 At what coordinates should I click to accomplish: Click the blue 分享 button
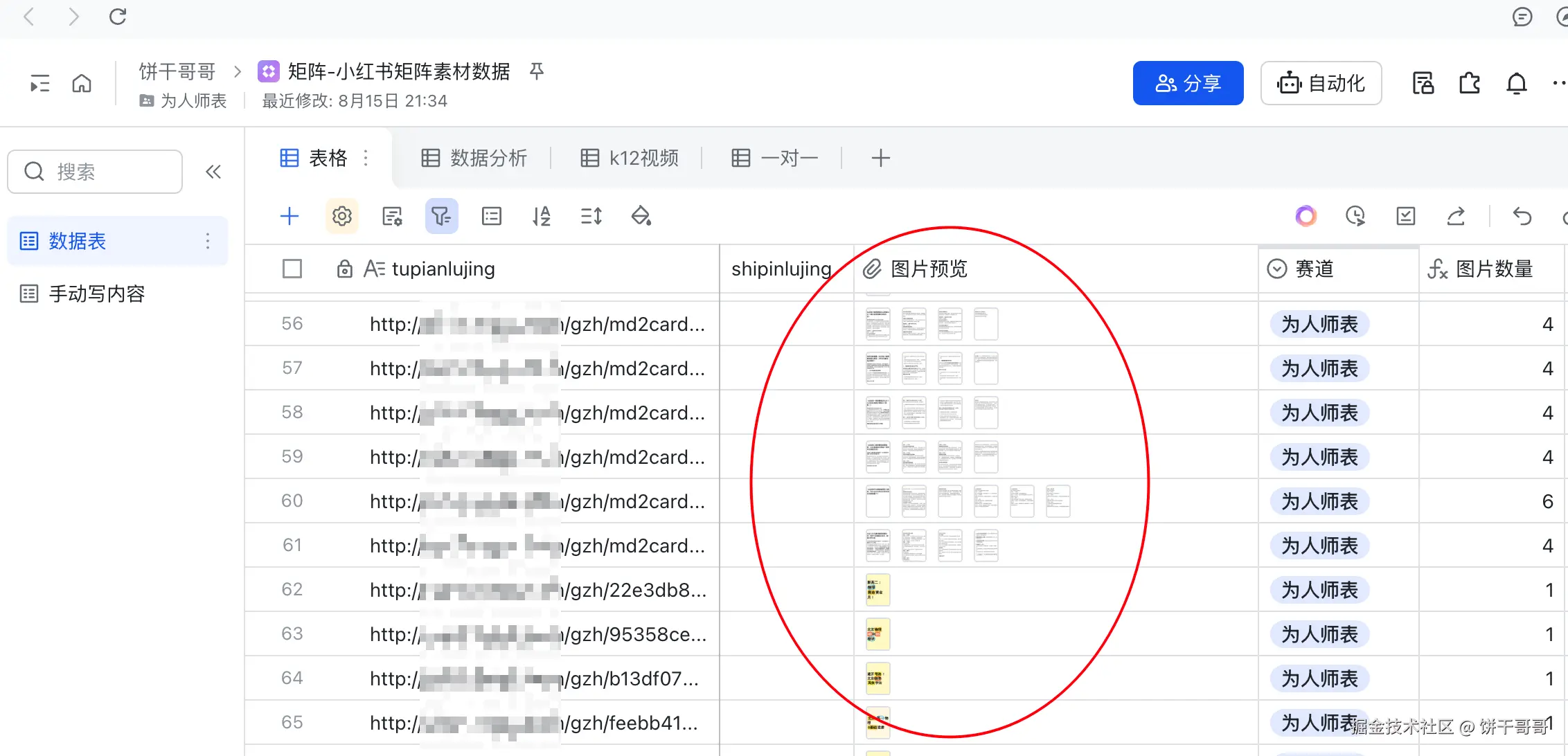1188,83
